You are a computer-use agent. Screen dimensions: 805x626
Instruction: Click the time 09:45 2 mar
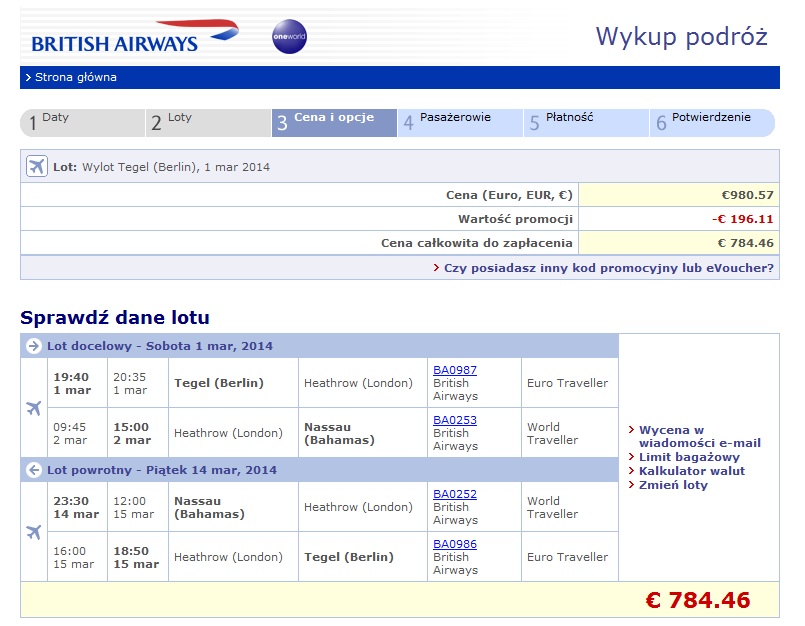point(70,433)
